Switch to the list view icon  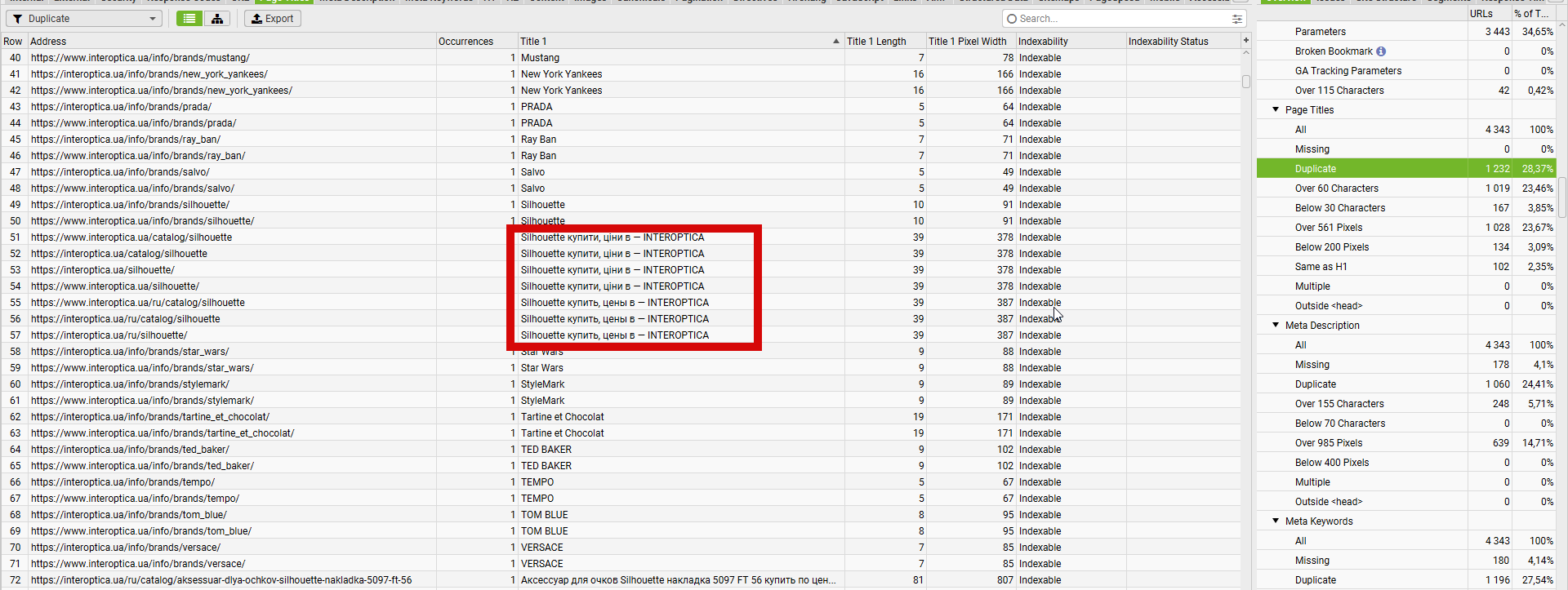pos(189,18)
